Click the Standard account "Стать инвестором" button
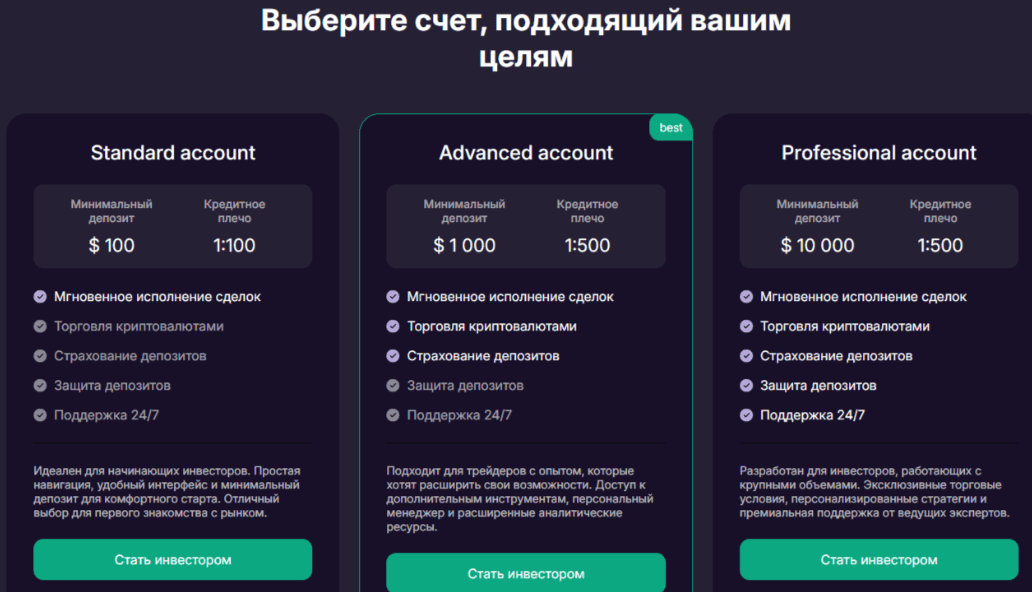Screen dimensions: 1032x592 coord(173,560)
